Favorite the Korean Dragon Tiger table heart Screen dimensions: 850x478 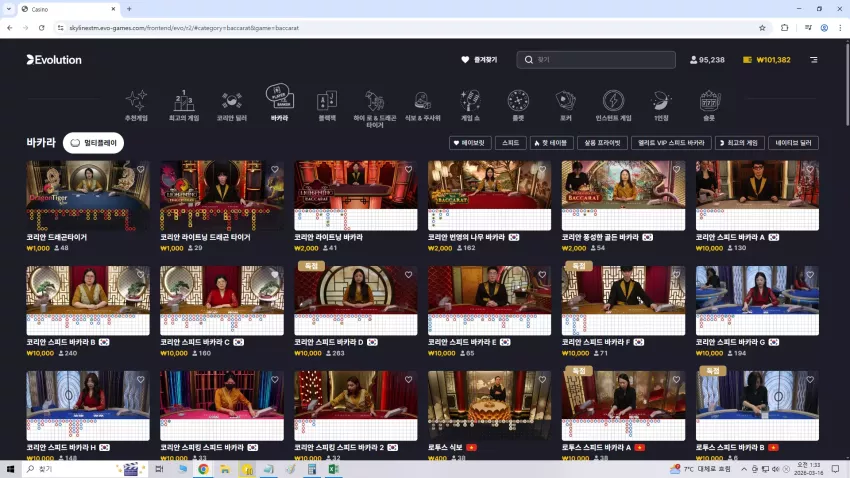(140, 170)
